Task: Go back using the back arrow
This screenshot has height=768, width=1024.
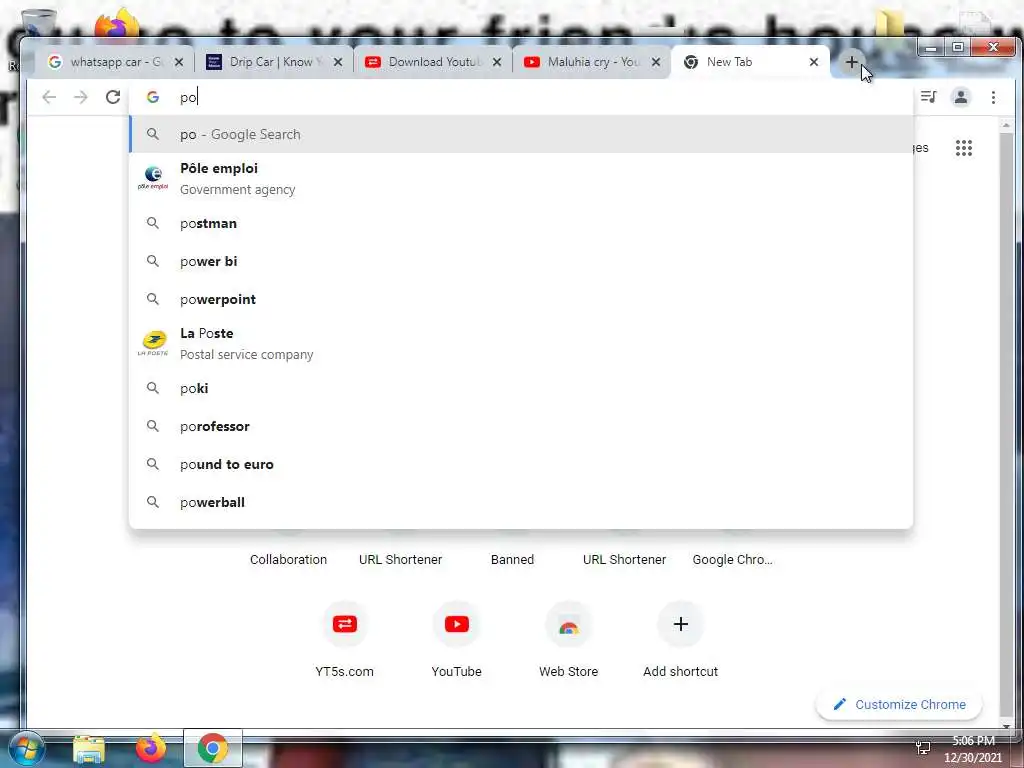Action: click(x=49, y=97)
